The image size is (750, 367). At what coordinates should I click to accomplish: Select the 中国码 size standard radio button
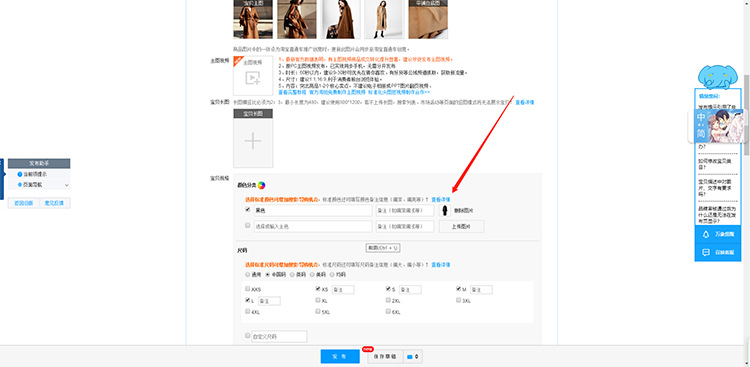(267, 275)
